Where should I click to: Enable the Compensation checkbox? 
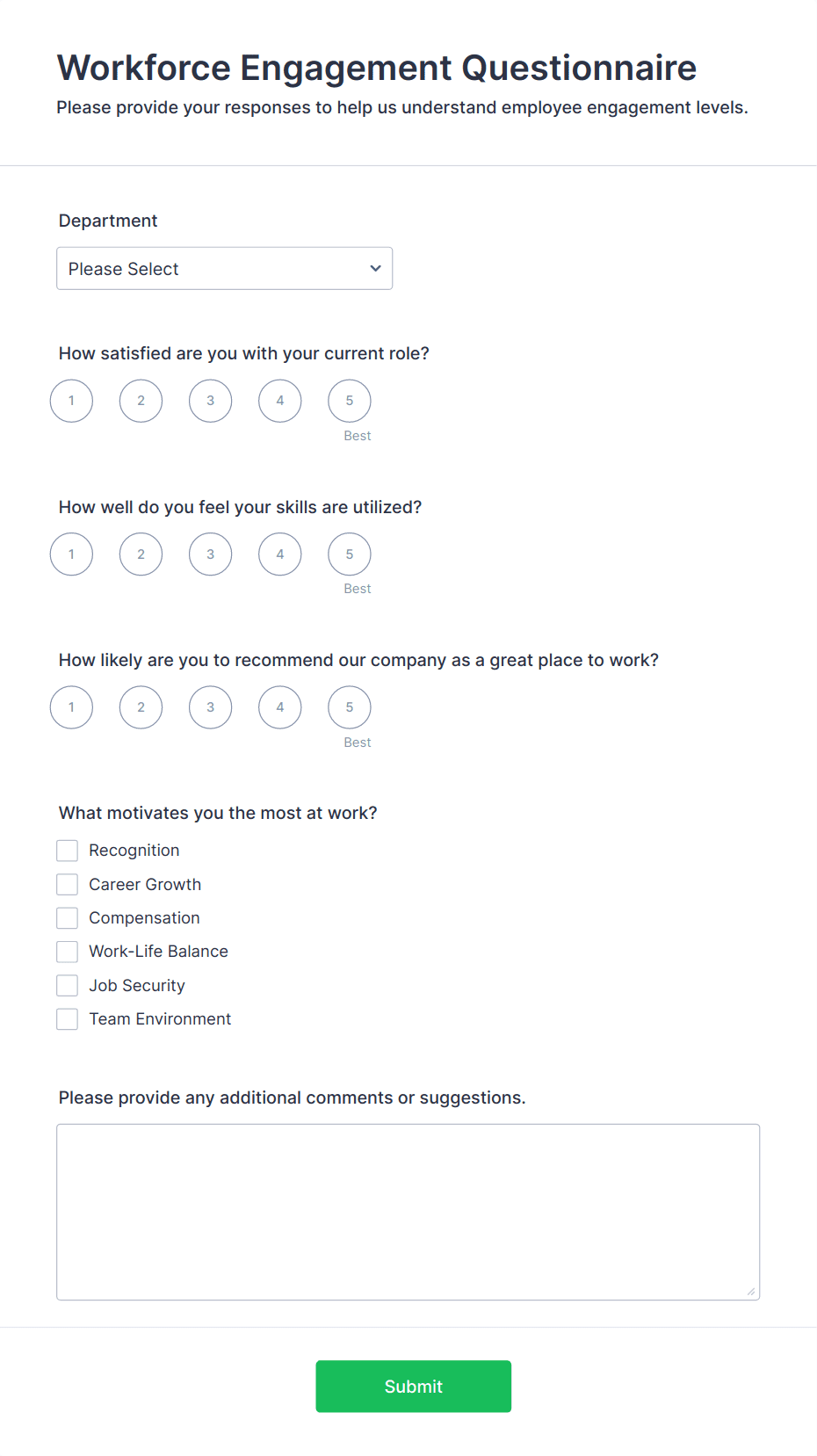(67, 918)
